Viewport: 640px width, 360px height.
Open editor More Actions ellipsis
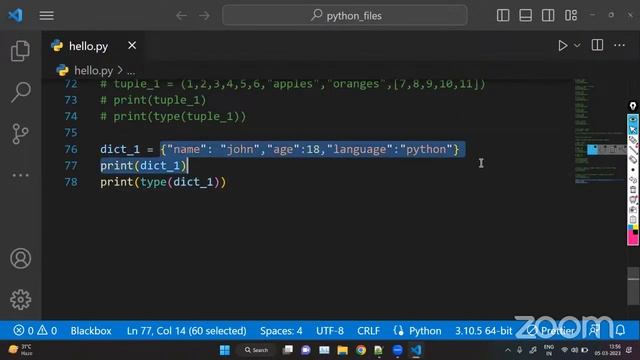click(x=620, y=45)
